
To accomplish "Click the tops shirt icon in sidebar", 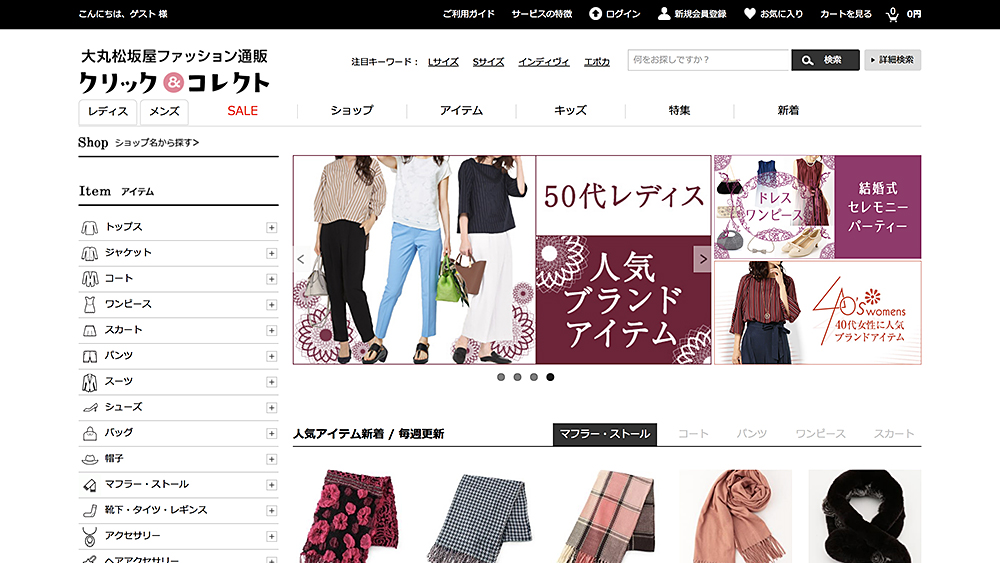I will click(89, 227).
